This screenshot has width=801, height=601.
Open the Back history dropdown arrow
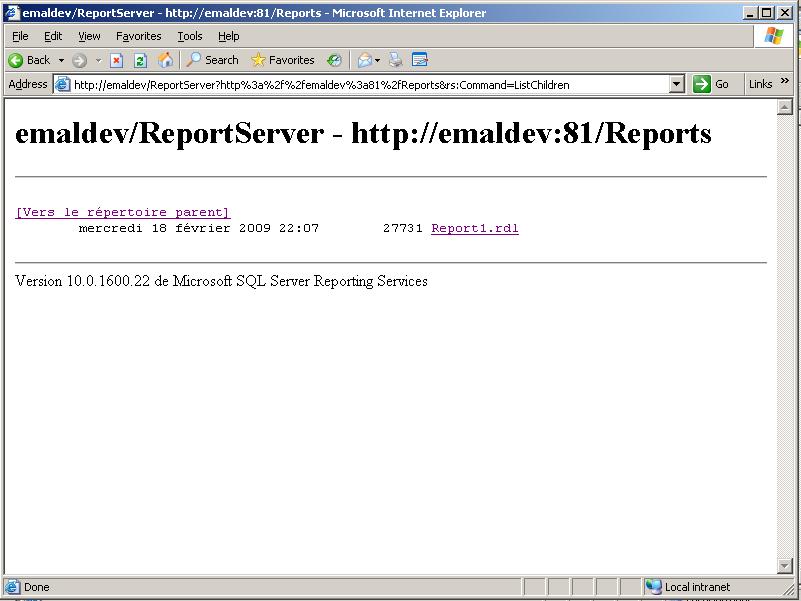click(x=61, y=60)
